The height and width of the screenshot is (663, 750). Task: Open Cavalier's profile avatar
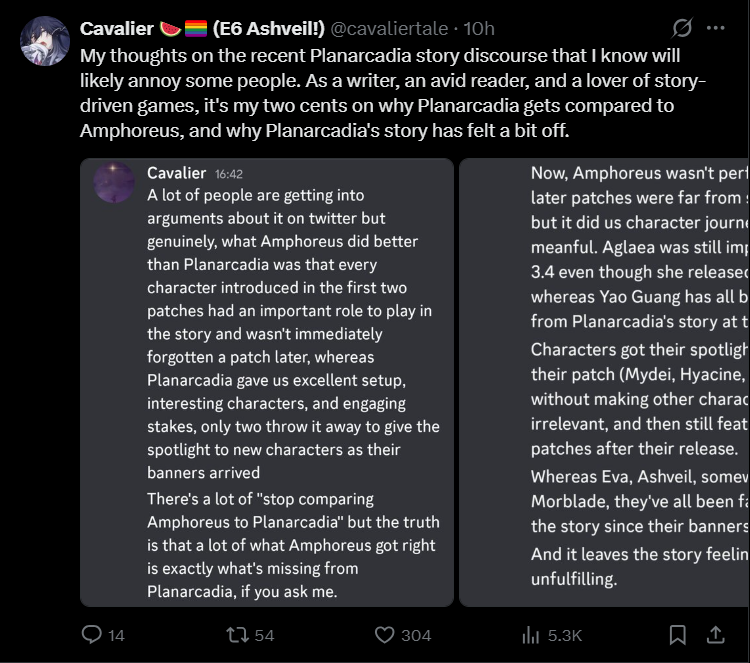[x=45, y=41]
